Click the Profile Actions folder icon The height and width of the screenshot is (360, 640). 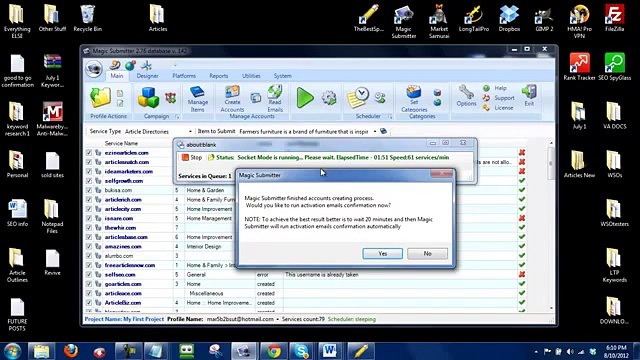pos(100,98)
